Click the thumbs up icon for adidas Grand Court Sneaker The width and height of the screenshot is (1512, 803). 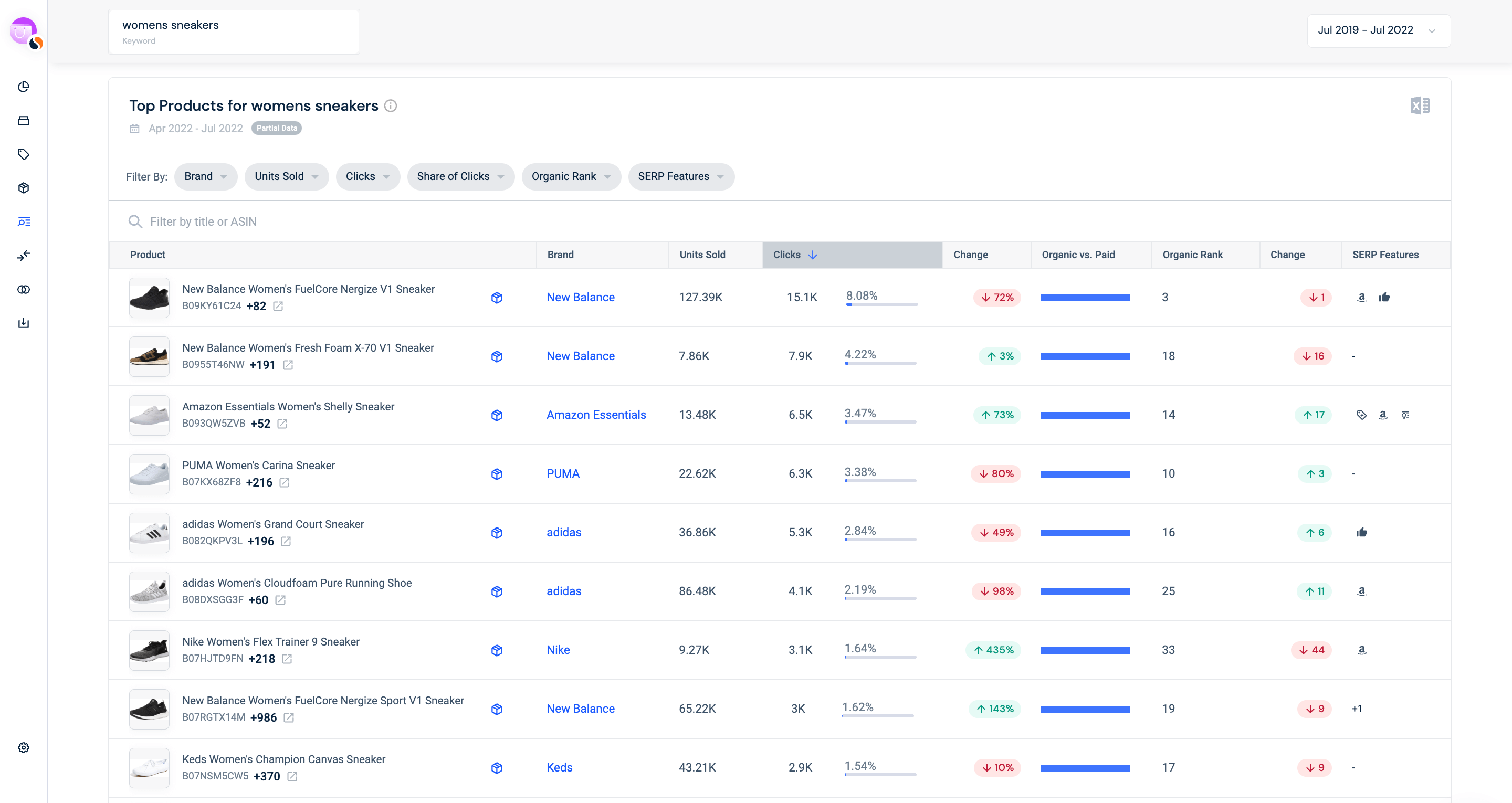click(1362, 531)
